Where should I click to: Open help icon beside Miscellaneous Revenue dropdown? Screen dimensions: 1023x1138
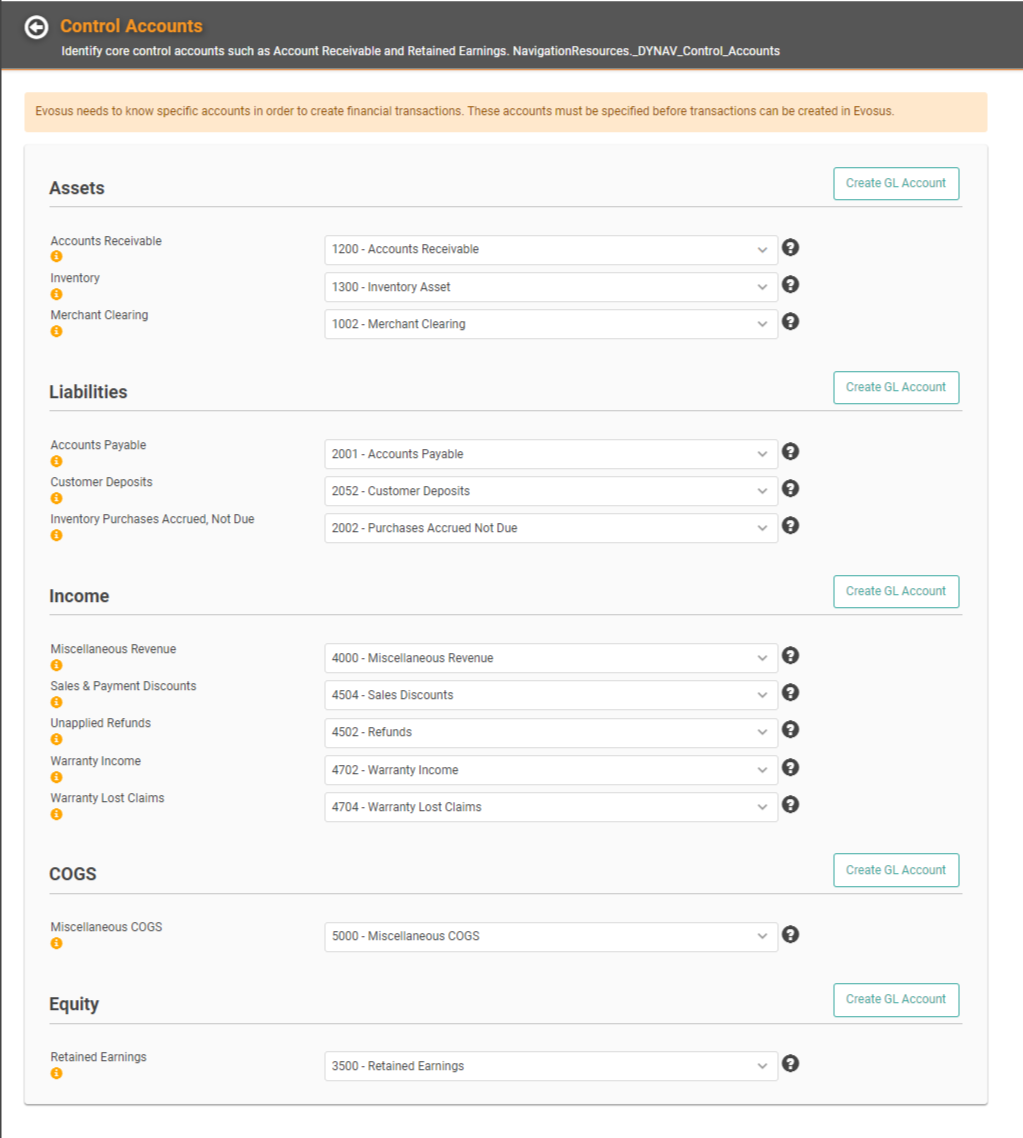[790, 655]
